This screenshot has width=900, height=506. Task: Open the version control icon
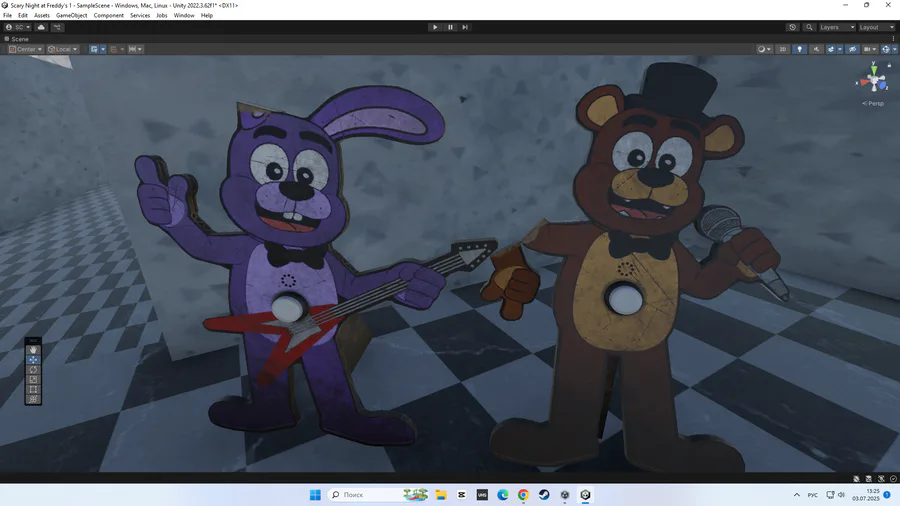pyautogui.click(x=57, y=27)
